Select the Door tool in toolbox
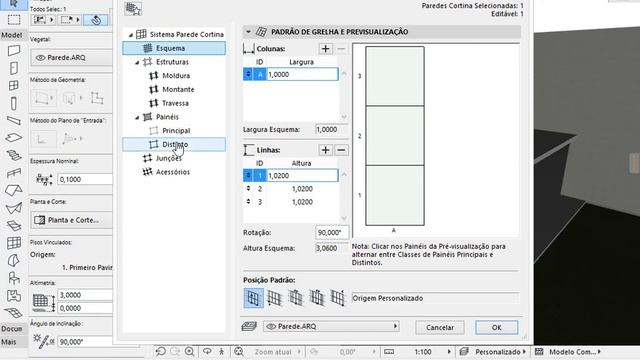The image size is (640, 360). click(13, 68)
